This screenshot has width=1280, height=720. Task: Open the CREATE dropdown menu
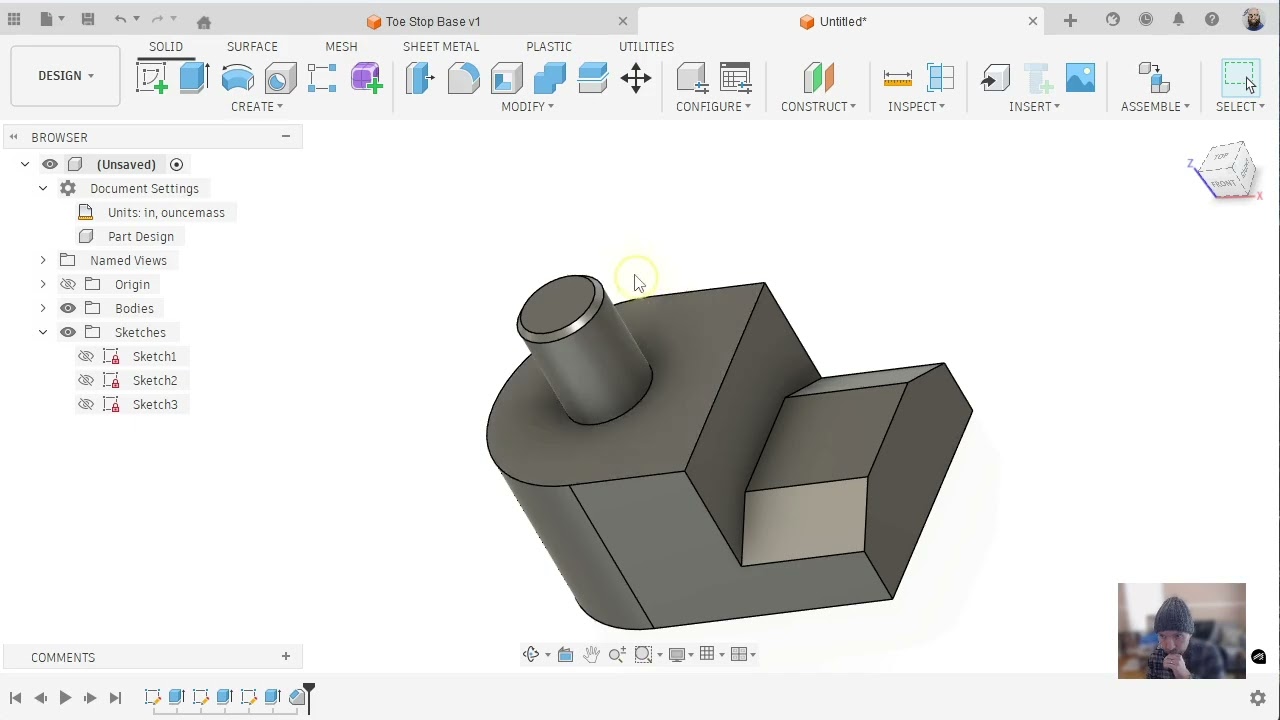(257, 106)
